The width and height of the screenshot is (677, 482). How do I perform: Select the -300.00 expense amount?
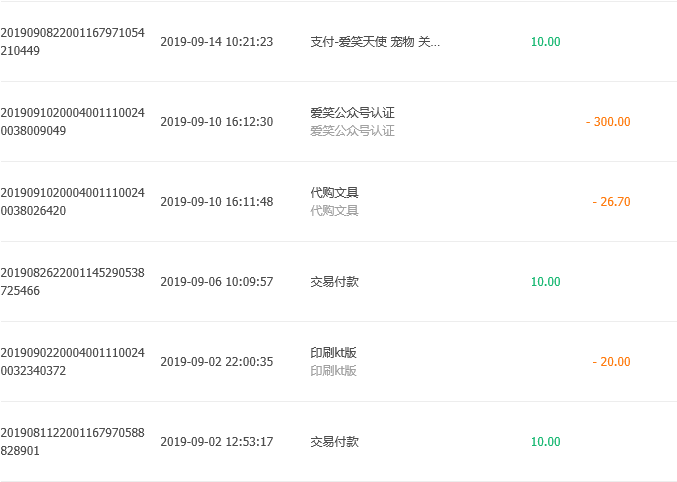(x=608, y=121)
